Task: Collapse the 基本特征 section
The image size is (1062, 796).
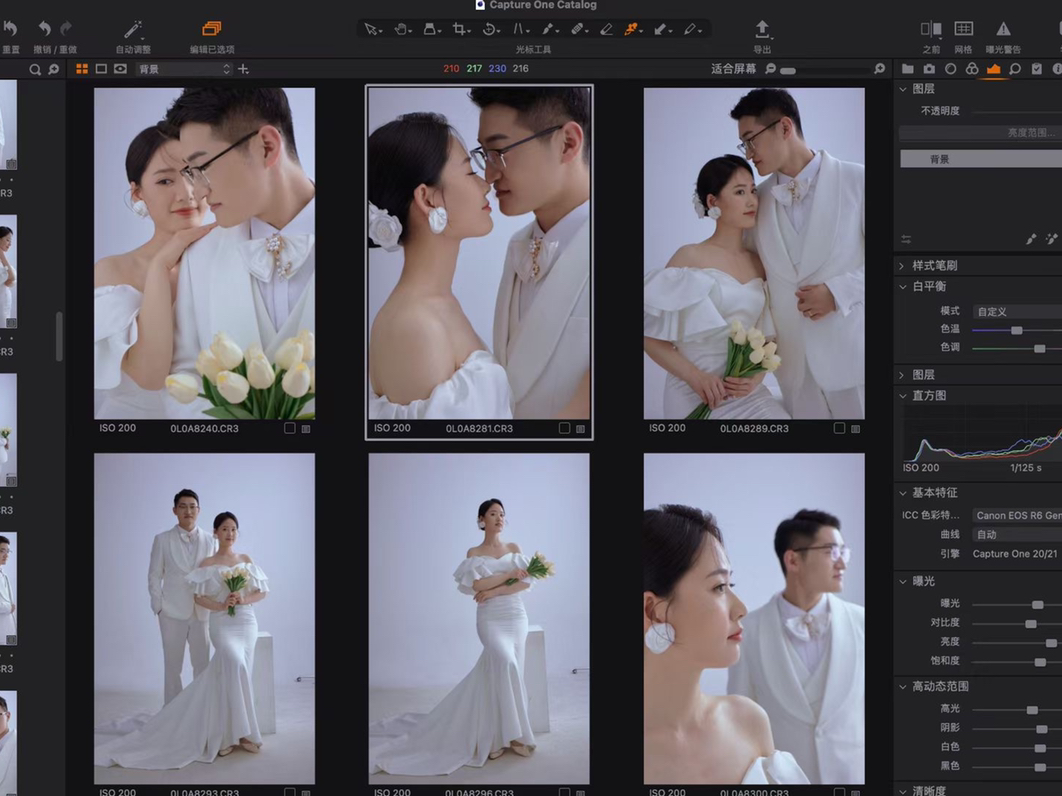Action: pos(903,493)
